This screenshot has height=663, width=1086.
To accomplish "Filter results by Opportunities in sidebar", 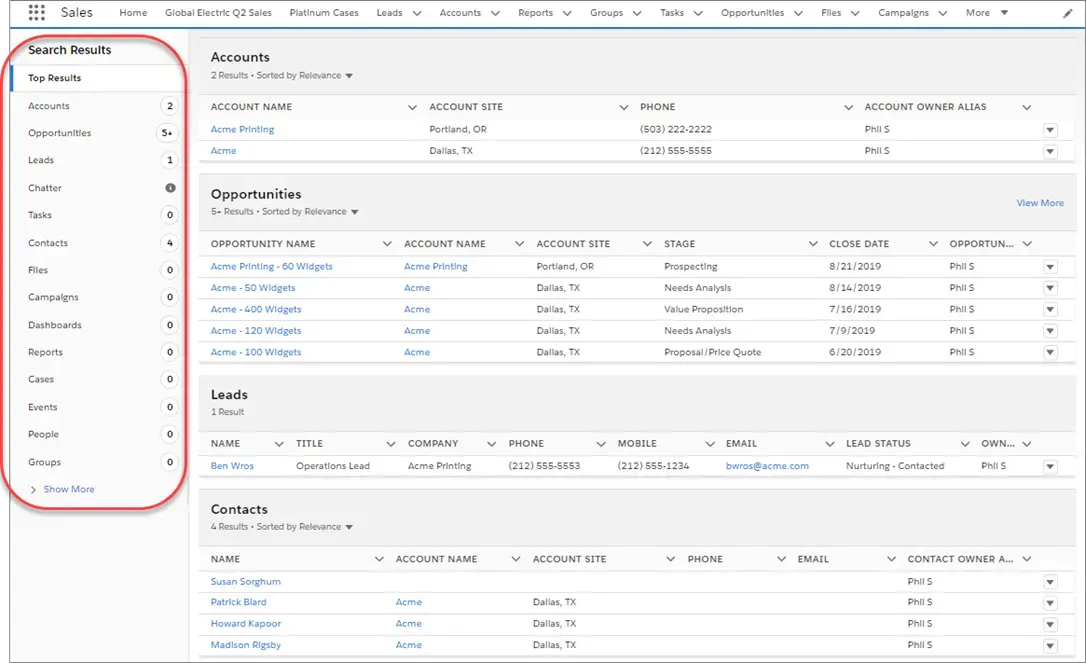I will [x=98, y=133].
